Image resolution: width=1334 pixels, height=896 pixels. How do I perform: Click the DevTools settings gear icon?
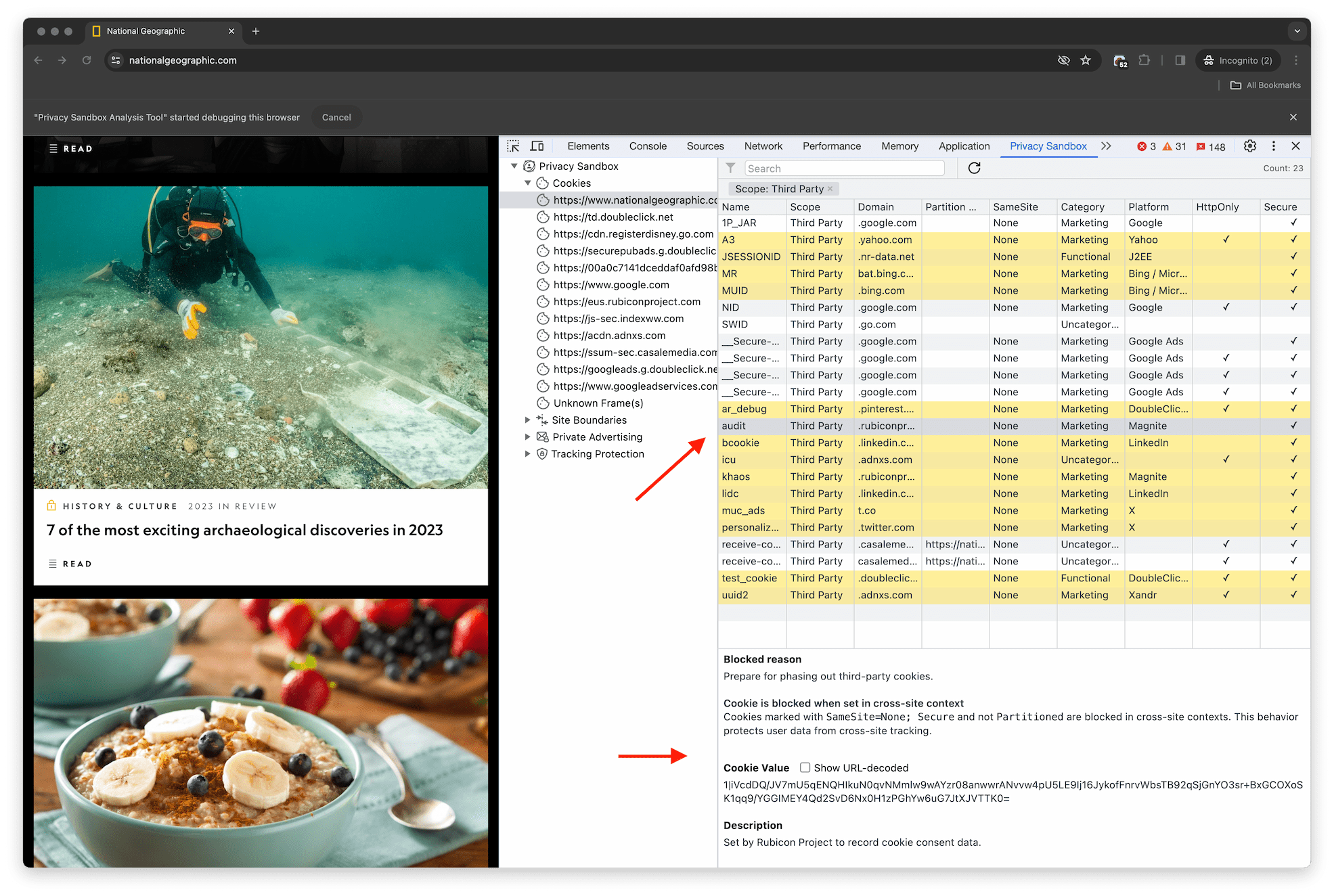tap(1250, 146)
